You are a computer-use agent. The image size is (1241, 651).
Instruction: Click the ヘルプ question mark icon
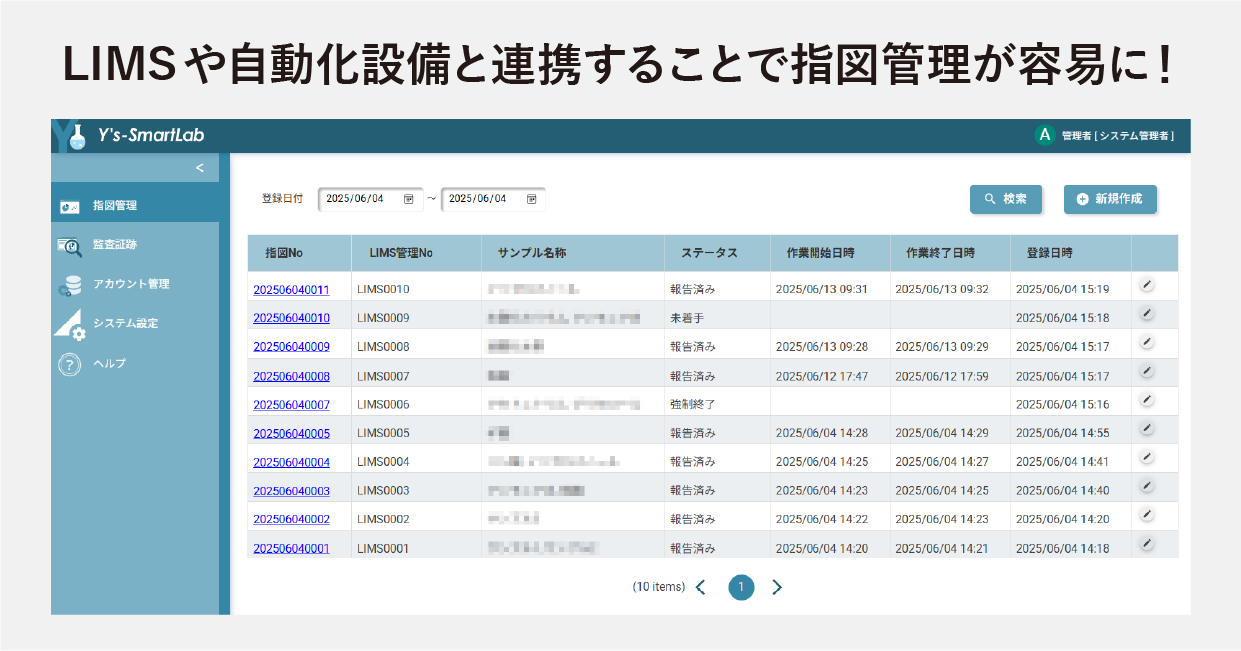point(69,365)
